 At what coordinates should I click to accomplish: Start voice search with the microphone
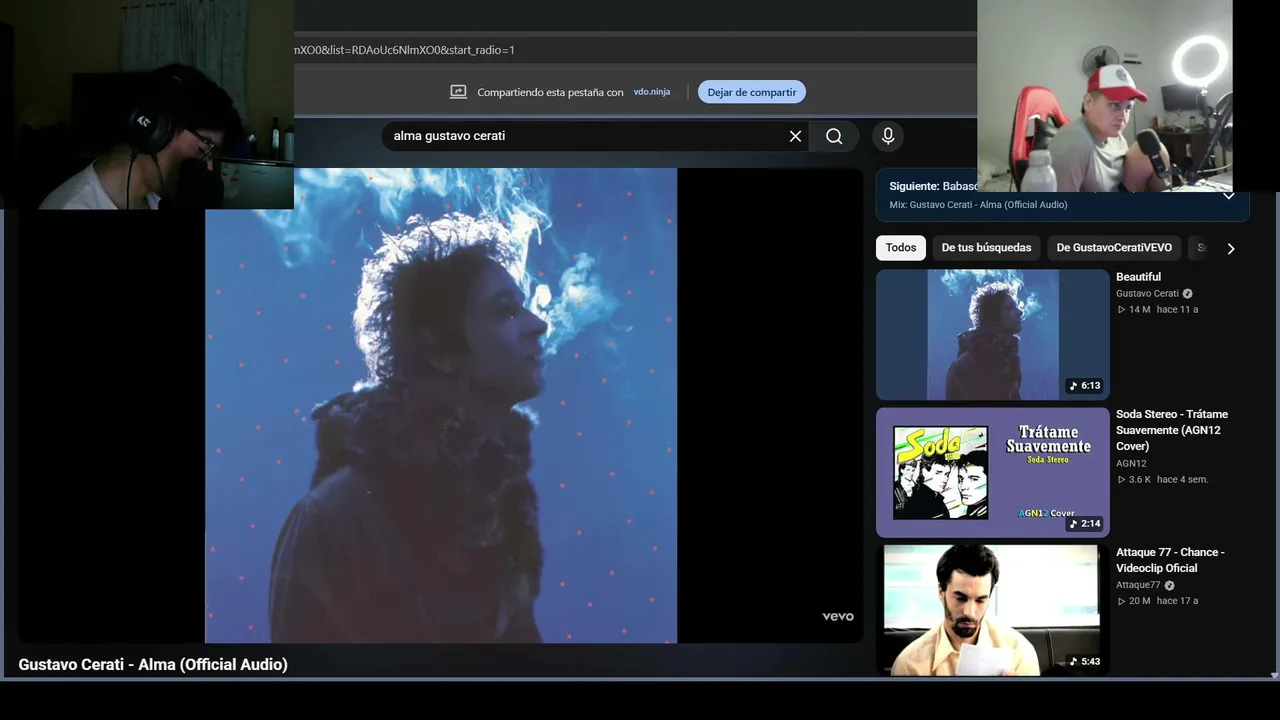(x=887, y=136)
